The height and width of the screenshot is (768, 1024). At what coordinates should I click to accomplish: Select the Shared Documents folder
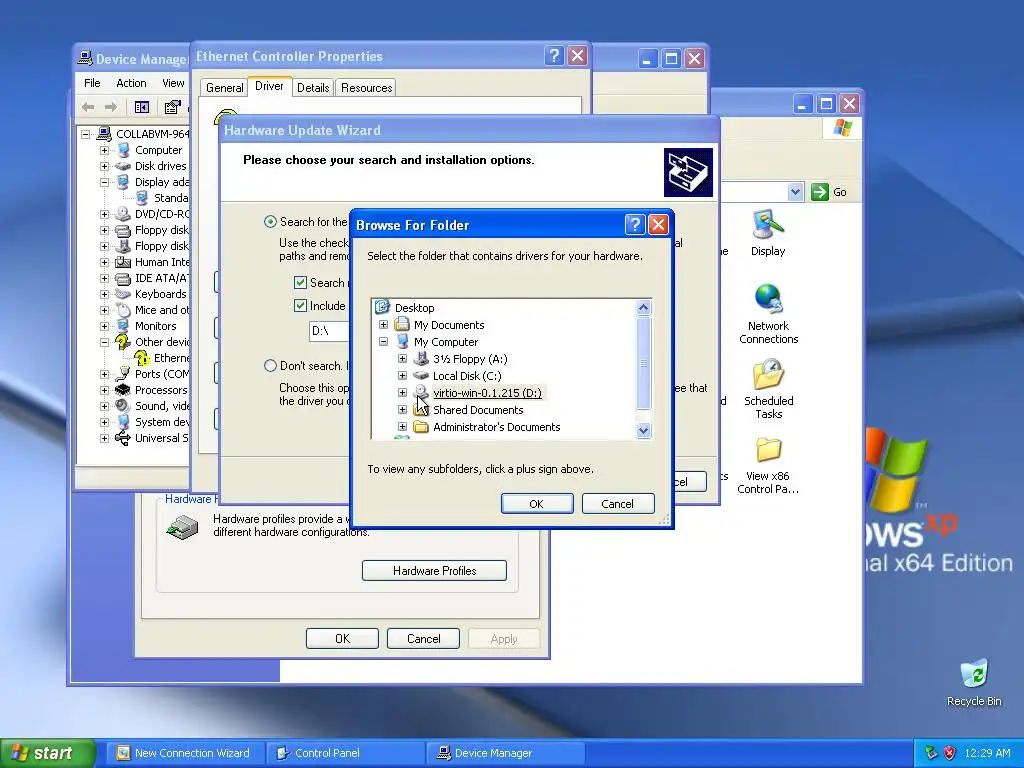click(x=478, y=409)
